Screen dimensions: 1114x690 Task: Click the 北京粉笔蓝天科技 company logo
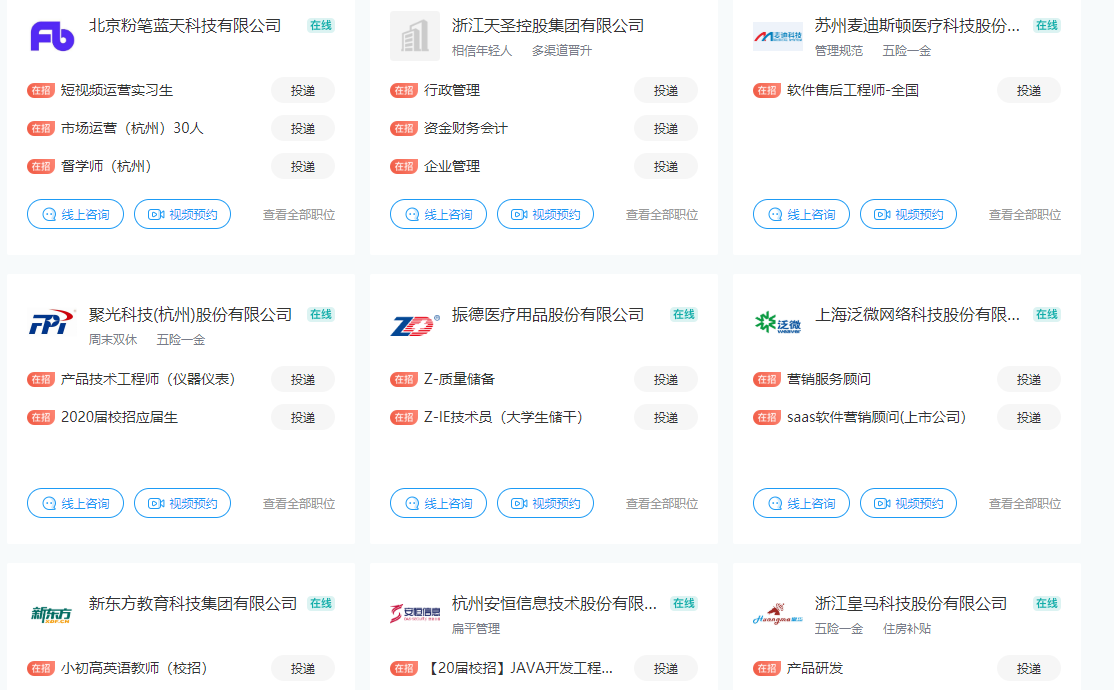tap(52, 36)
